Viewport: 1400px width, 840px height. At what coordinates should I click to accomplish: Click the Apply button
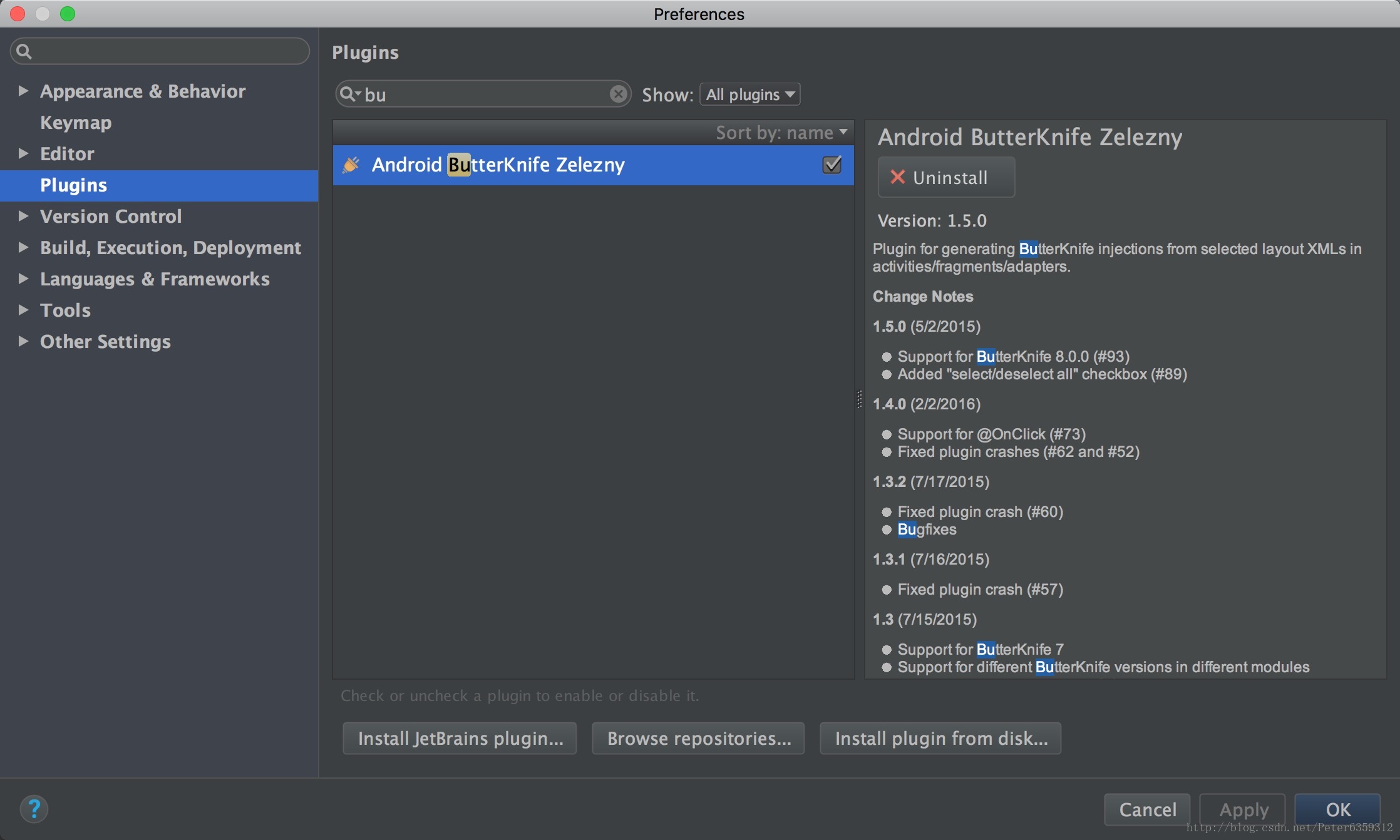point(1243,809)
